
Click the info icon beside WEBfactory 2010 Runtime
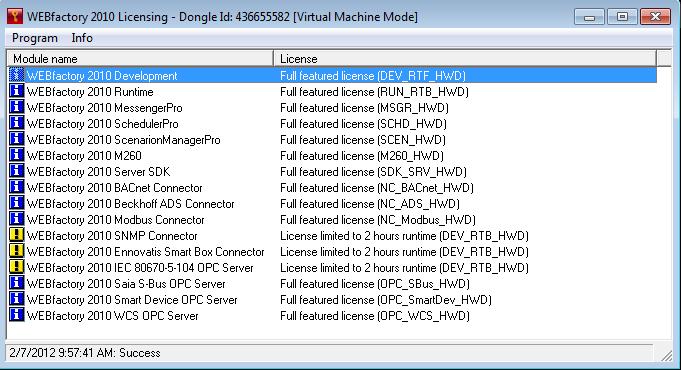point(17,92)
